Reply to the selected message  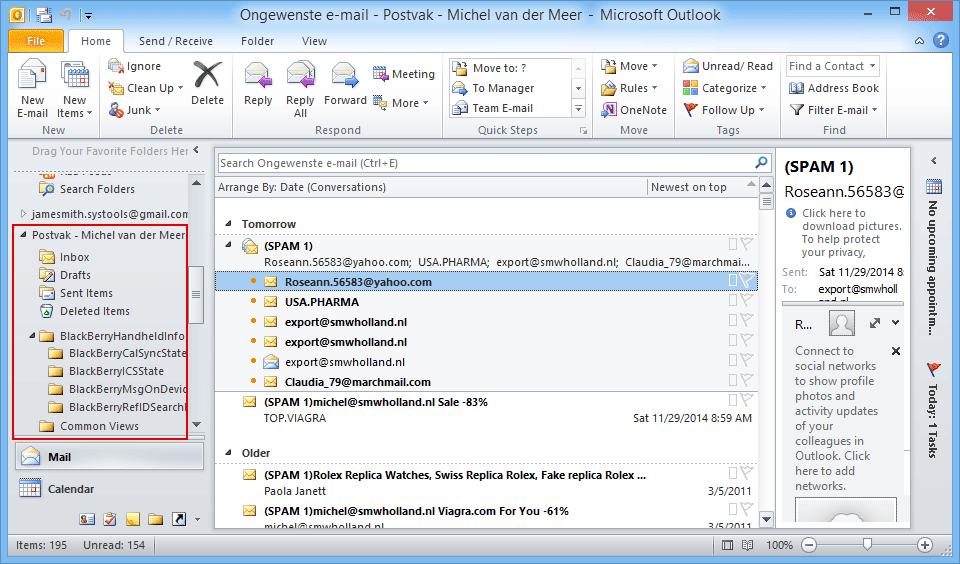tap(258, 83)
